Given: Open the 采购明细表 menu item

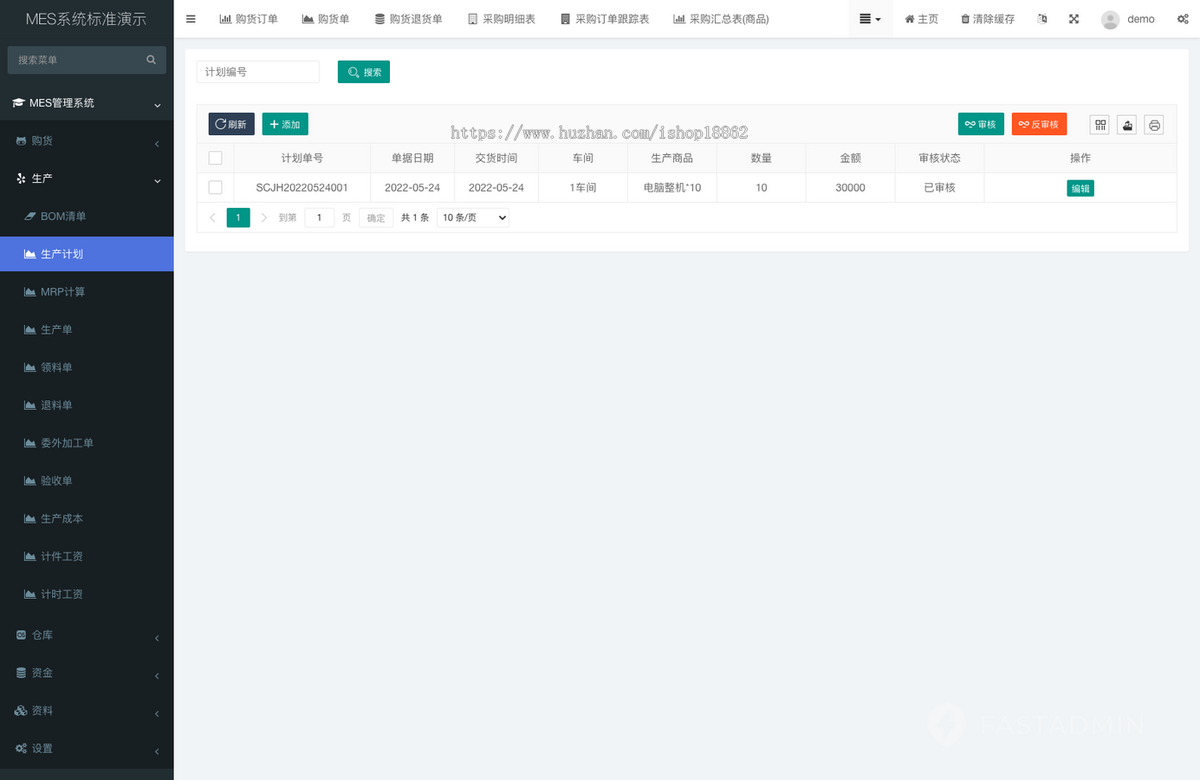Looking at the screenshot, I should (501, 18).
